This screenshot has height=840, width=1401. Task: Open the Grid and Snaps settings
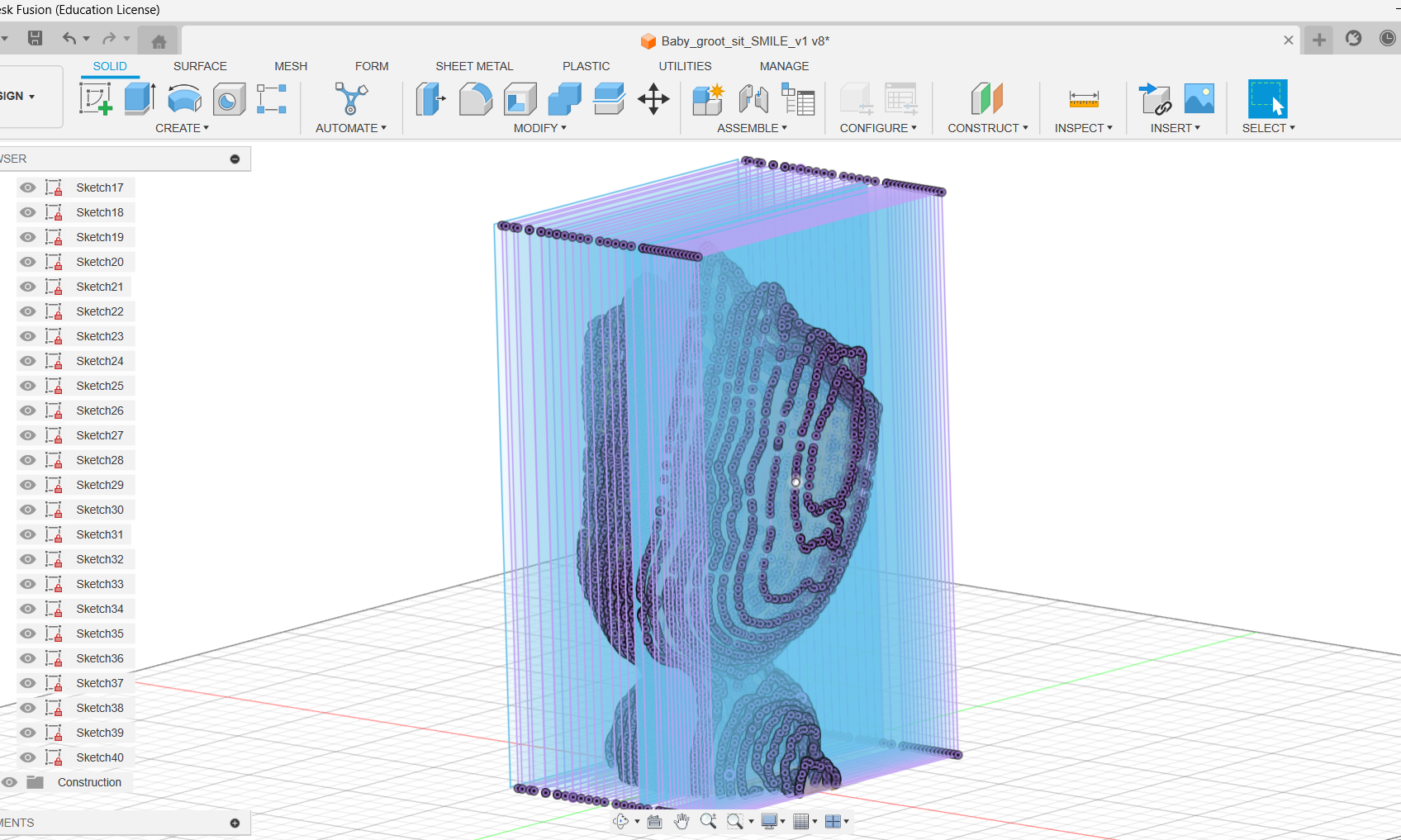point(805,821)
